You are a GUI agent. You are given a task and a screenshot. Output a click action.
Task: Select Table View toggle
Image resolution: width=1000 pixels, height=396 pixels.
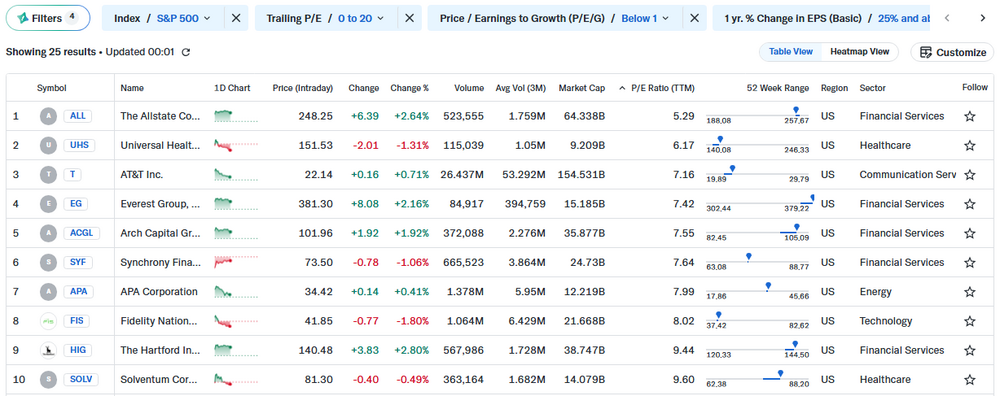pos(790,52)
